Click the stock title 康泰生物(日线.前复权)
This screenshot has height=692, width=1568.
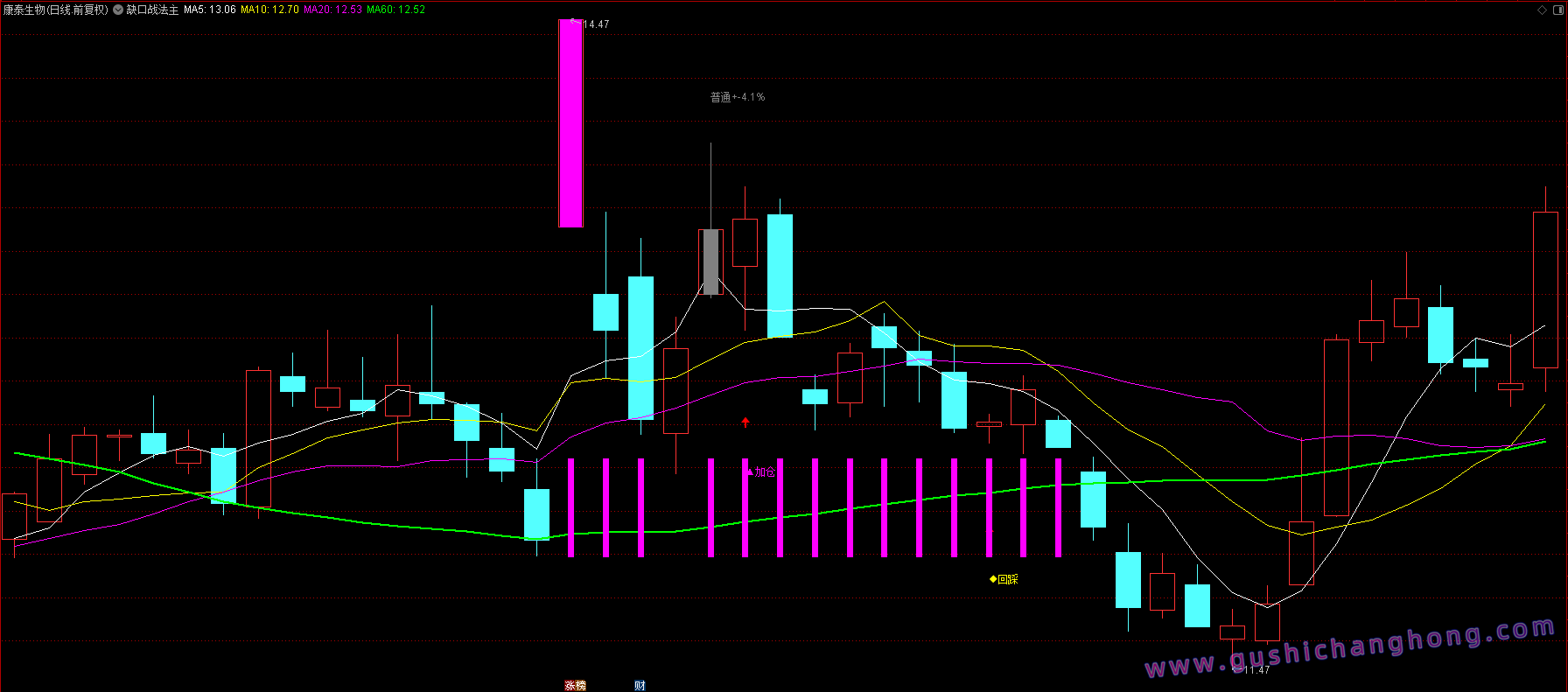[x=56, y=10]
